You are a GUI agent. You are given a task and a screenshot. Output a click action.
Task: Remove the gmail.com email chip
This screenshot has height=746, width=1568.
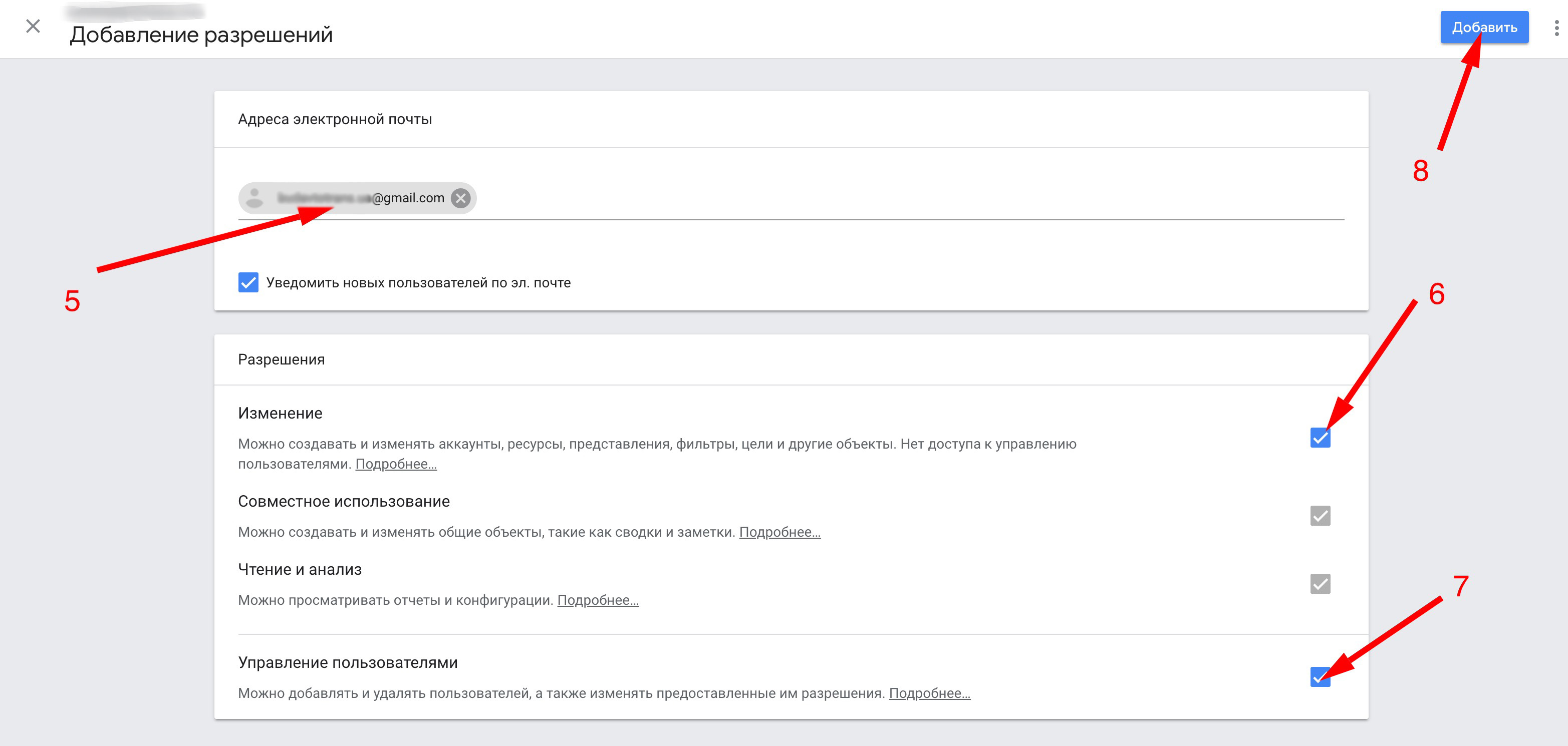(461, 198)
